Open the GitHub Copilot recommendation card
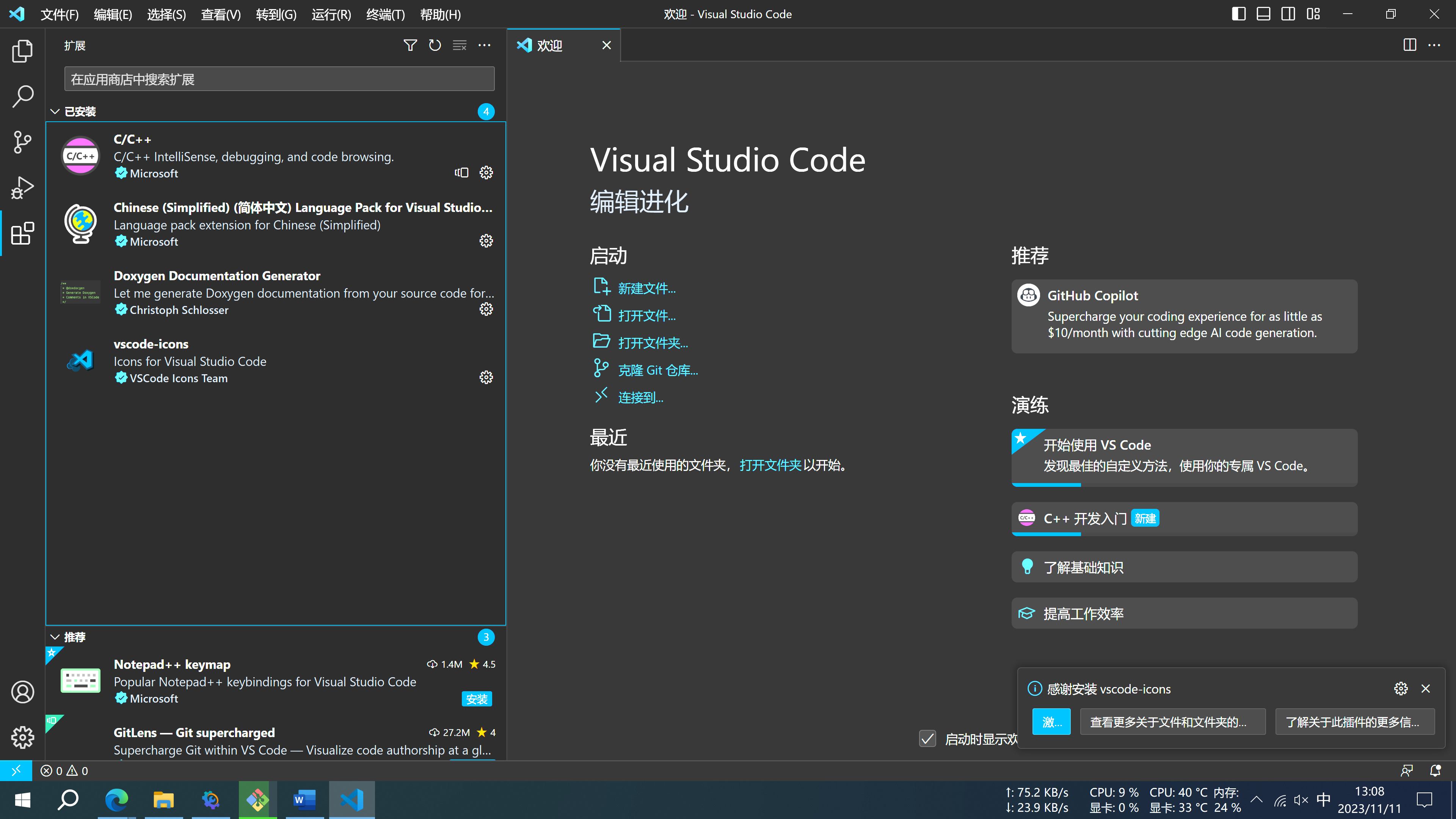This screenshot has height=819, width=1456. pos(1184,316)
